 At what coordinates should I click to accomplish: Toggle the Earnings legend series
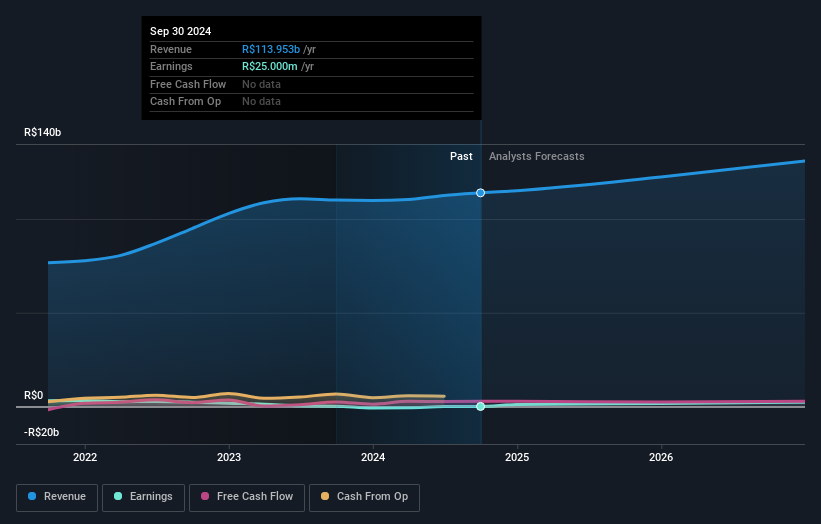click(x=143, y=497)
